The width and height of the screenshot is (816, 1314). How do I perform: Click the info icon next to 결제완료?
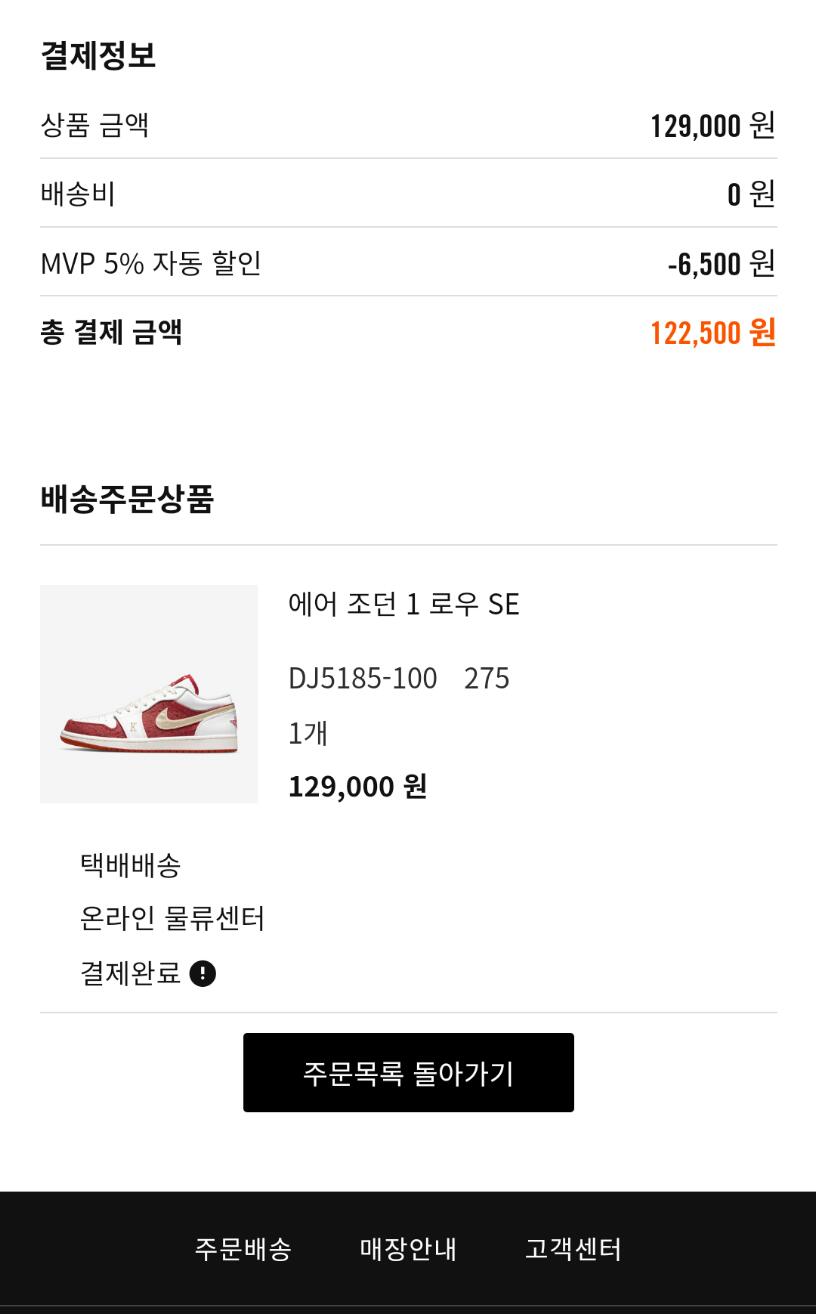point(202,973)
